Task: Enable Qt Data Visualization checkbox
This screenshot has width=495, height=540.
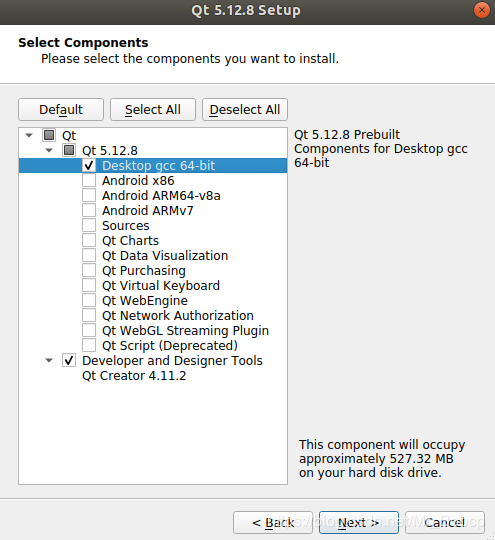Action: pos(89,255)
